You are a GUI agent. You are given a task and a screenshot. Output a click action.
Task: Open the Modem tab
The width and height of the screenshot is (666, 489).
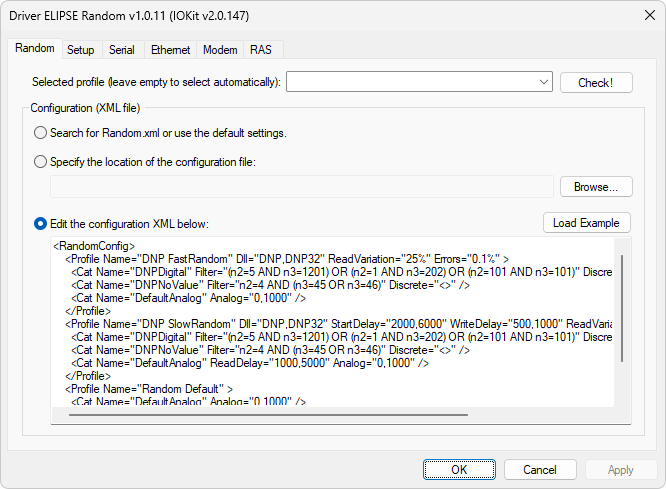[220, 50]
